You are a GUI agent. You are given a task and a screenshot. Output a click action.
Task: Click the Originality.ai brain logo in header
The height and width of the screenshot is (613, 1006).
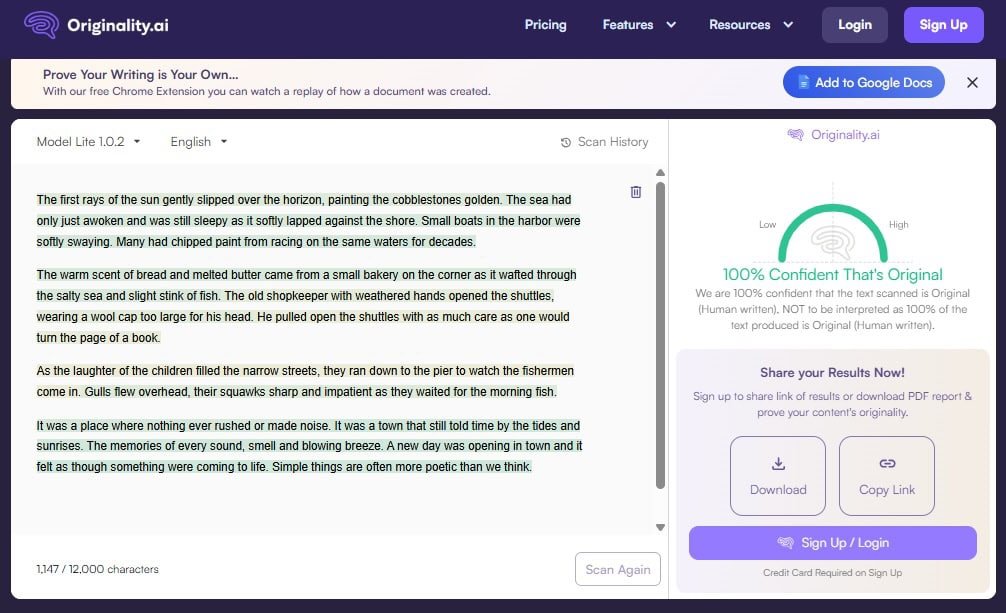click(x=41, y=25)
